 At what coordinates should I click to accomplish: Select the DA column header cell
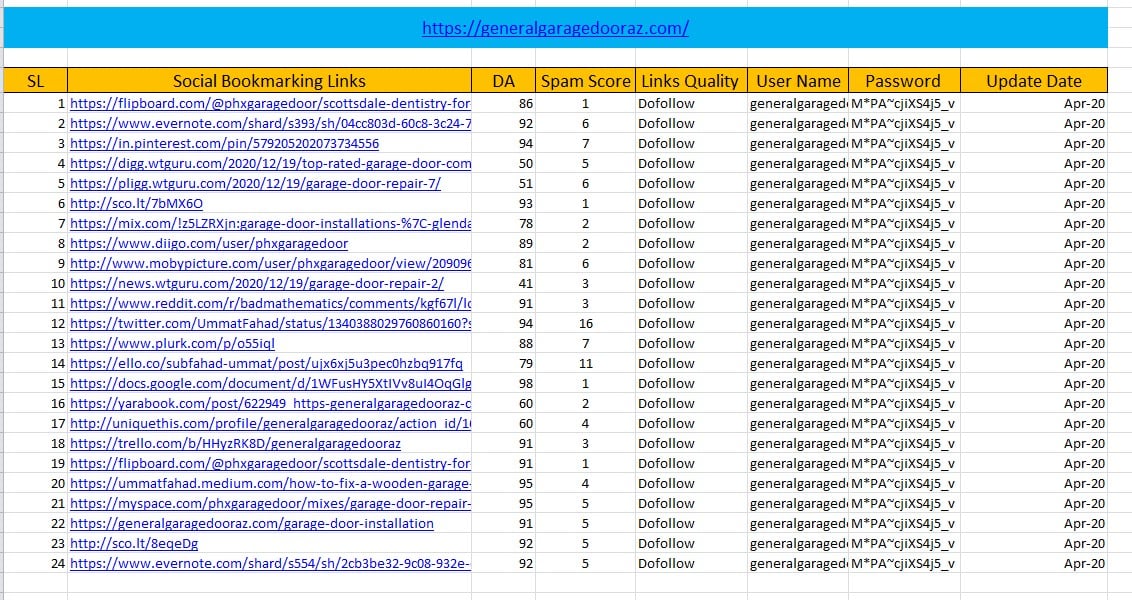504,81
